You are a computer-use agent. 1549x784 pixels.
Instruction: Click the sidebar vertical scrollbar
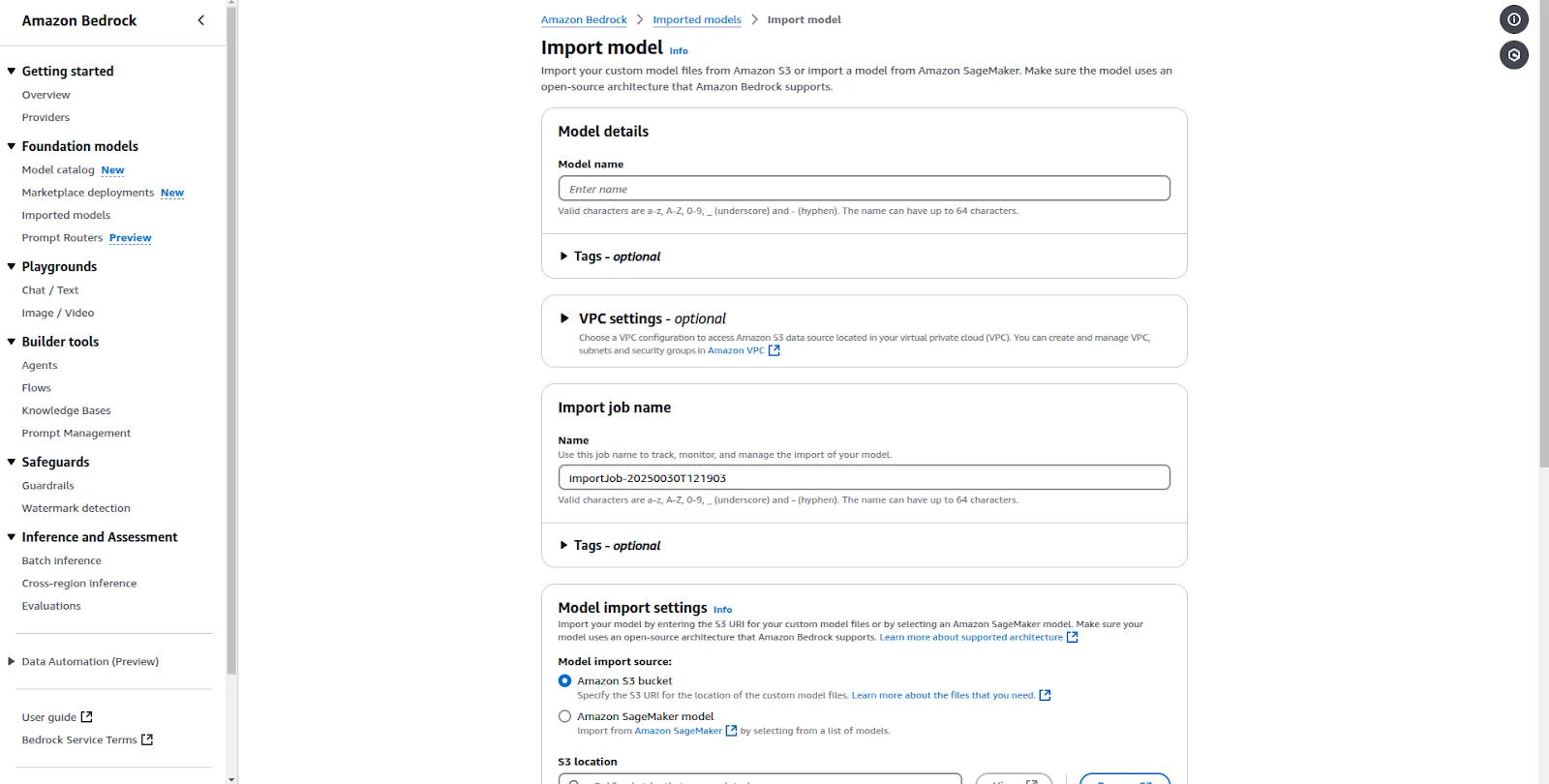(x=231, y=339)
